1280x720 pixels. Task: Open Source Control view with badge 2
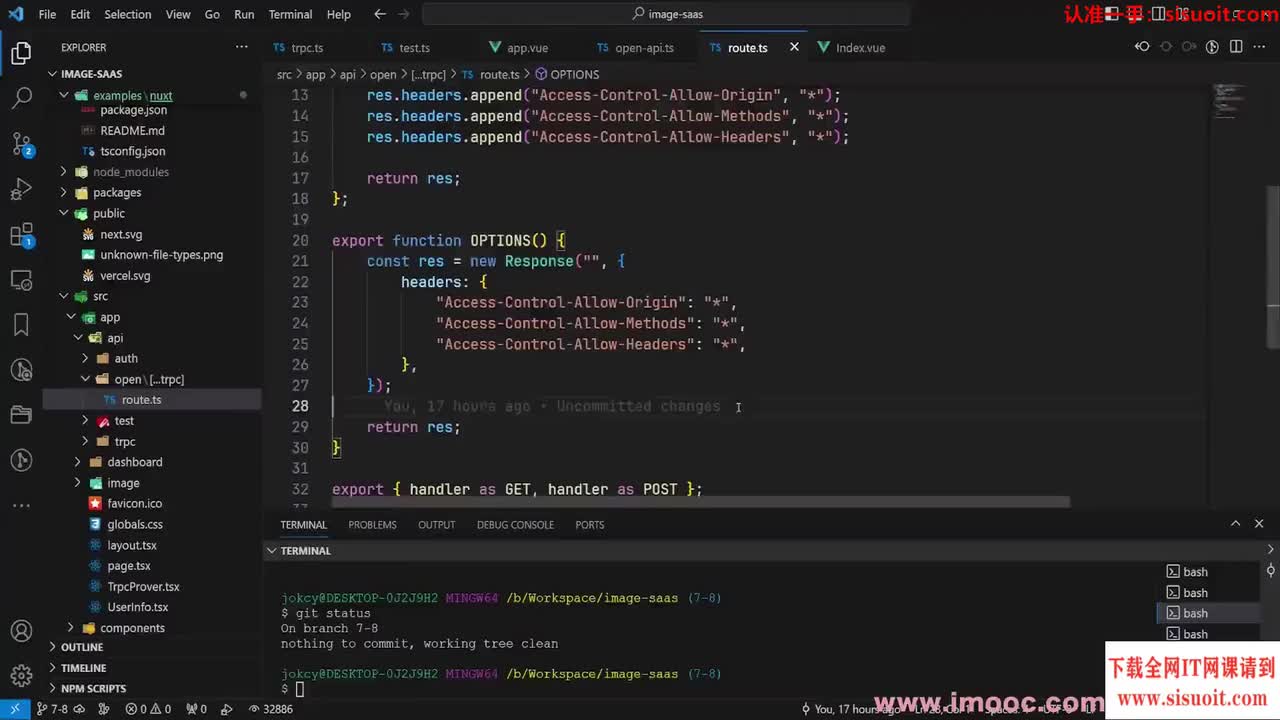(21, 144)
